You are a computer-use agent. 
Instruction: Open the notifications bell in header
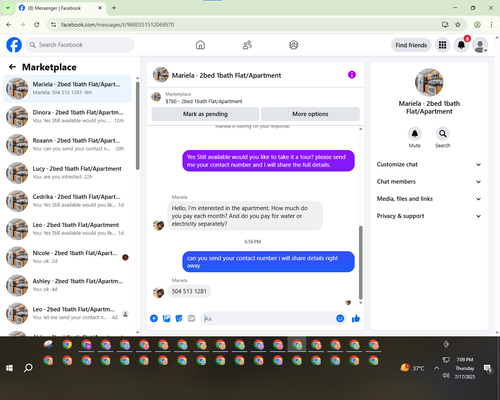point(461,45)
